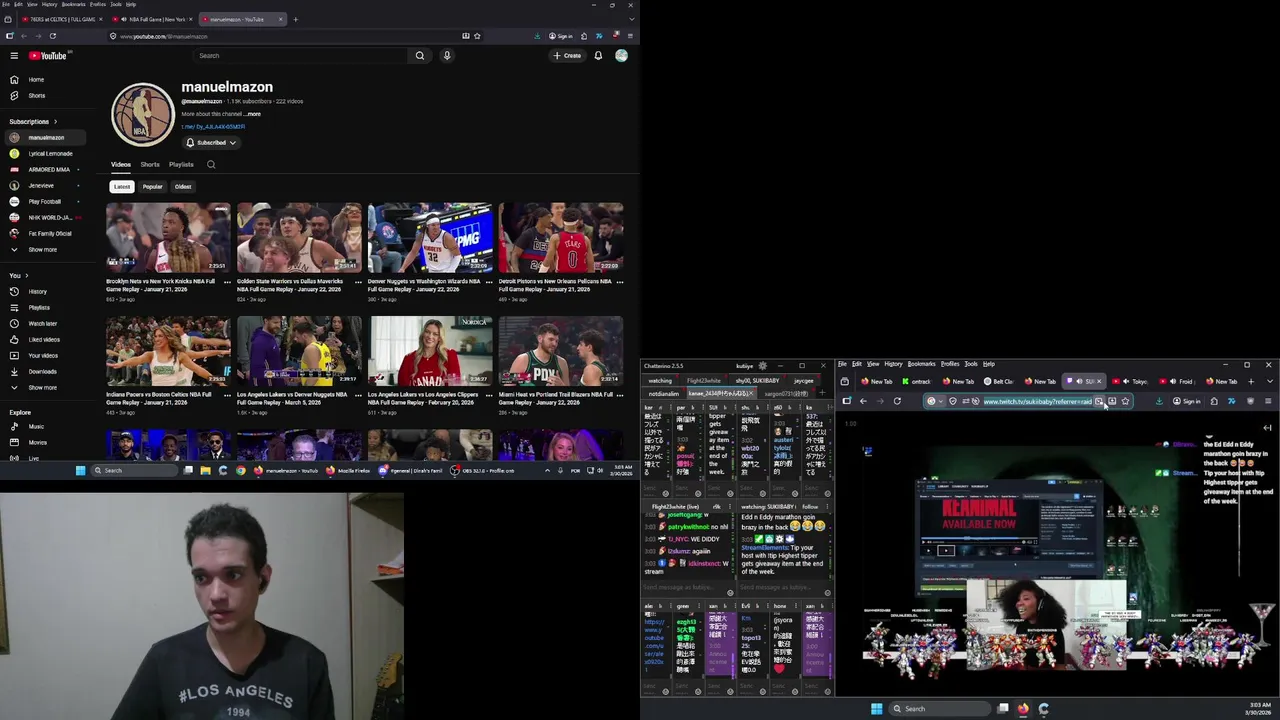Open the History menu in the YouTube Firefox window
The image size is (1280, 720).
tap(49, 4)
